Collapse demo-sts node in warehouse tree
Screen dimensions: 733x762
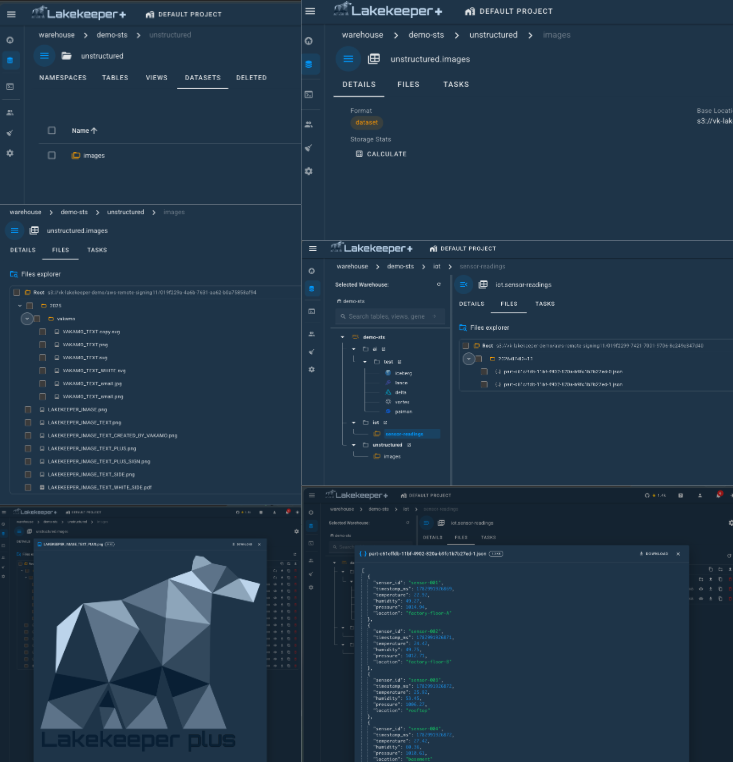tap(343, 337)
